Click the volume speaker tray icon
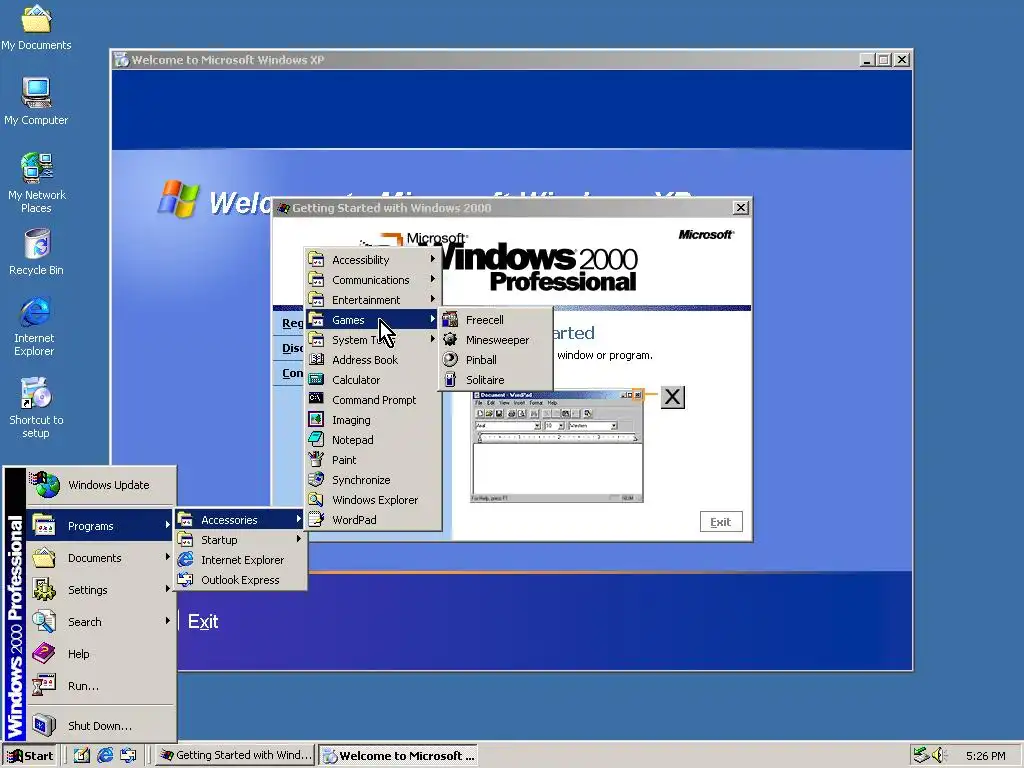Image resolution: width=1024 pixels, height=768 pixels. click(938, 755)
